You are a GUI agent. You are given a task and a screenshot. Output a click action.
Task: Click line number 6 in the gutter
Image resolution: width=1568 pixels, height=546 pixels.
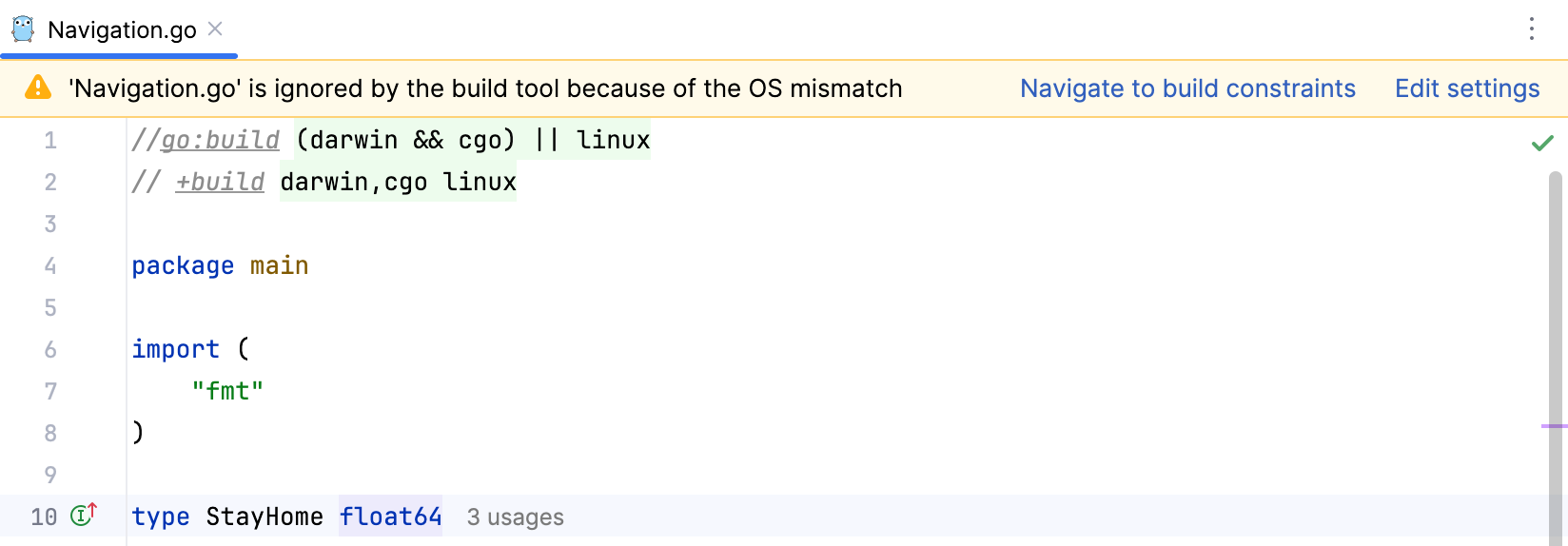click(50, 349)
